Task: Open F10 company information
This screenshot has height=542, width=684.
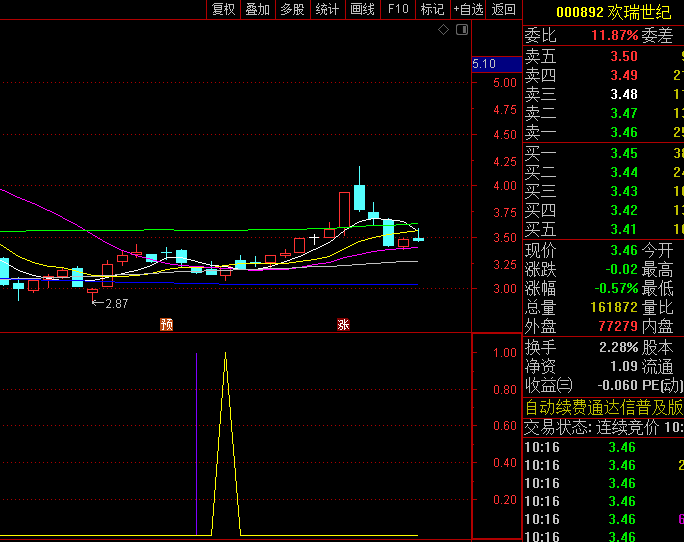Action: click(x=398, y=9)
